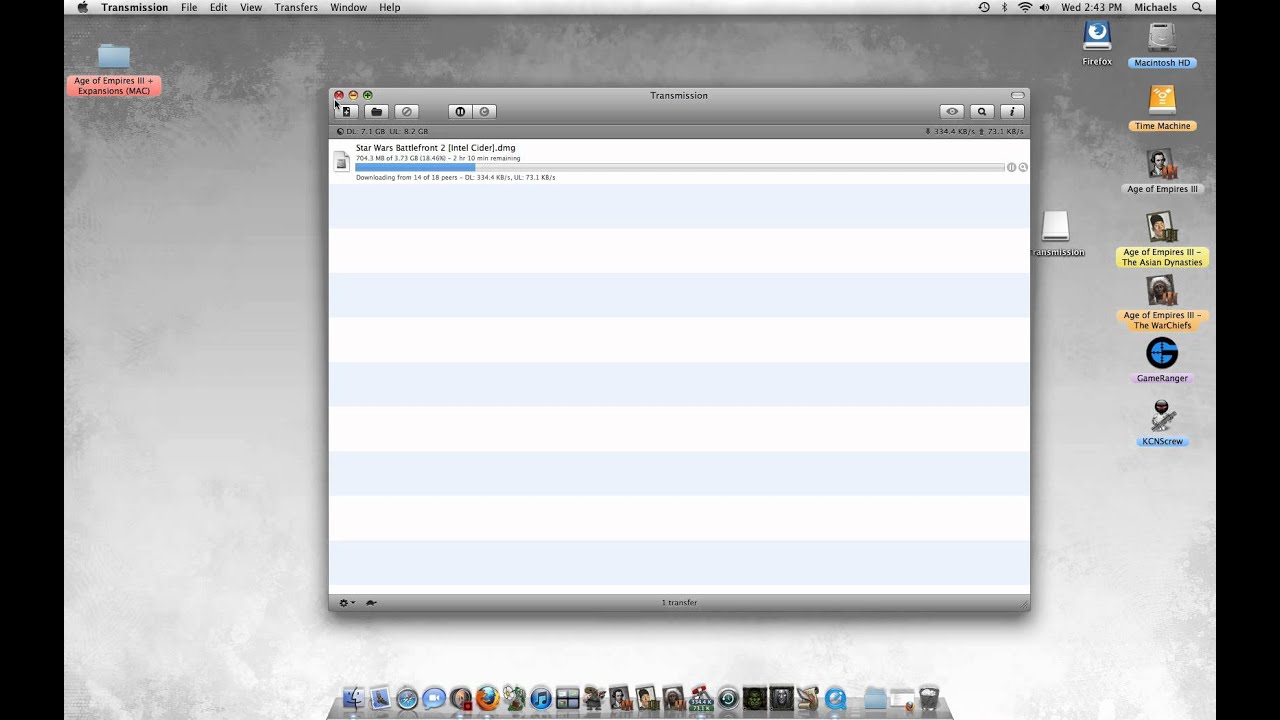Toggle the filter bar magnifier button
The image size is (1280, 720).
[982, 112]
